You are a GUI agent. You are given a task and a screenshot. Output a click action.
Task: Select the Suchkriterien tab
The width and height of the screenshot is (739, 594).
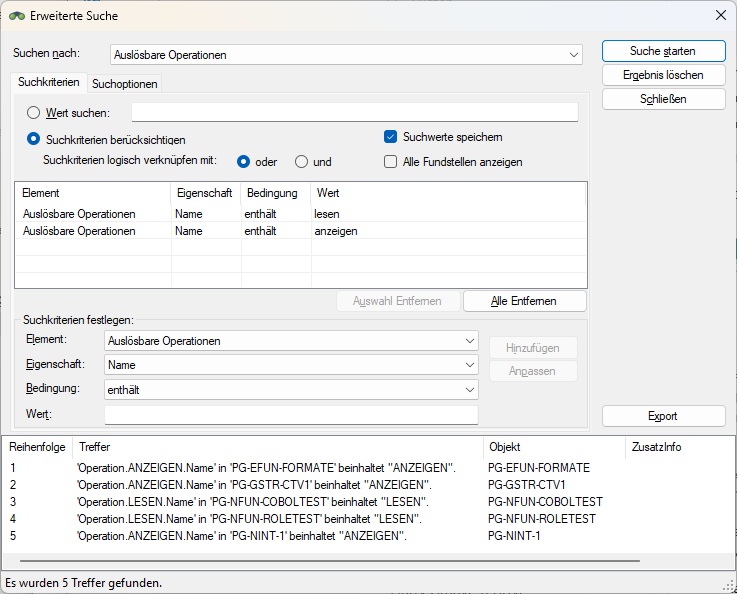(x=49, y=82)
